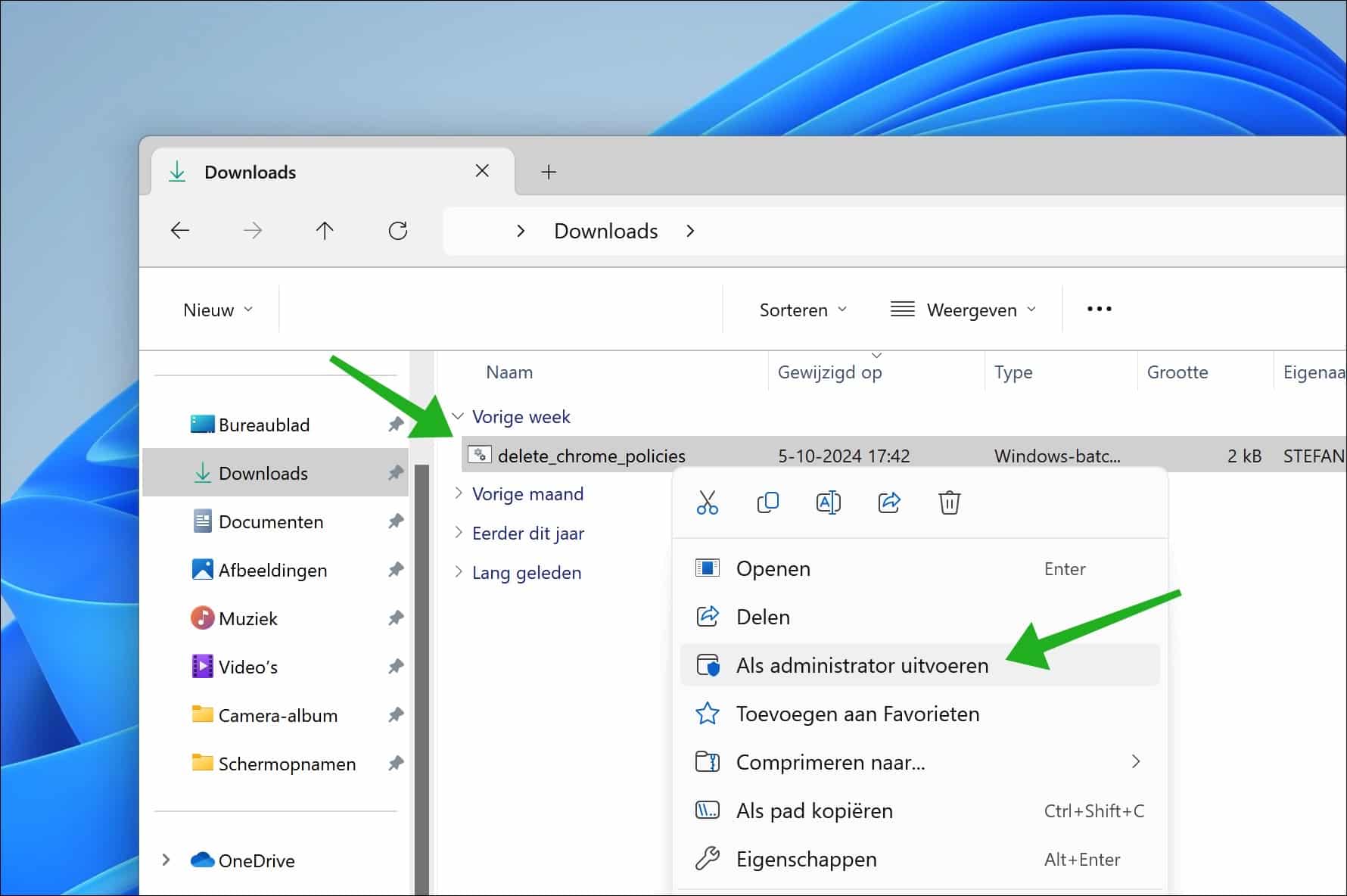Go up one folder level with up arrow
This screenshot has width=1347, height=896.
pos(325,231)
